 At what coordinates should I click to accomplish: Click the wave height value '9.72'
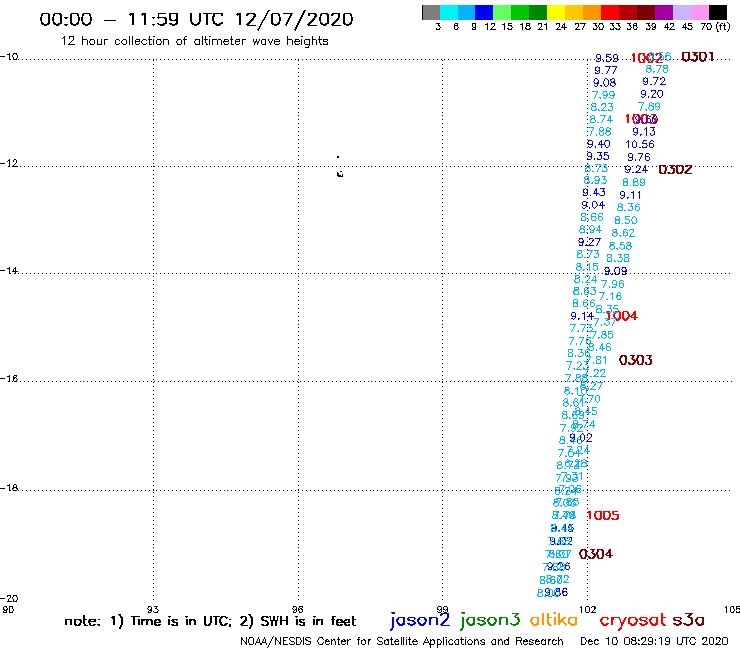tap(654, 82)
